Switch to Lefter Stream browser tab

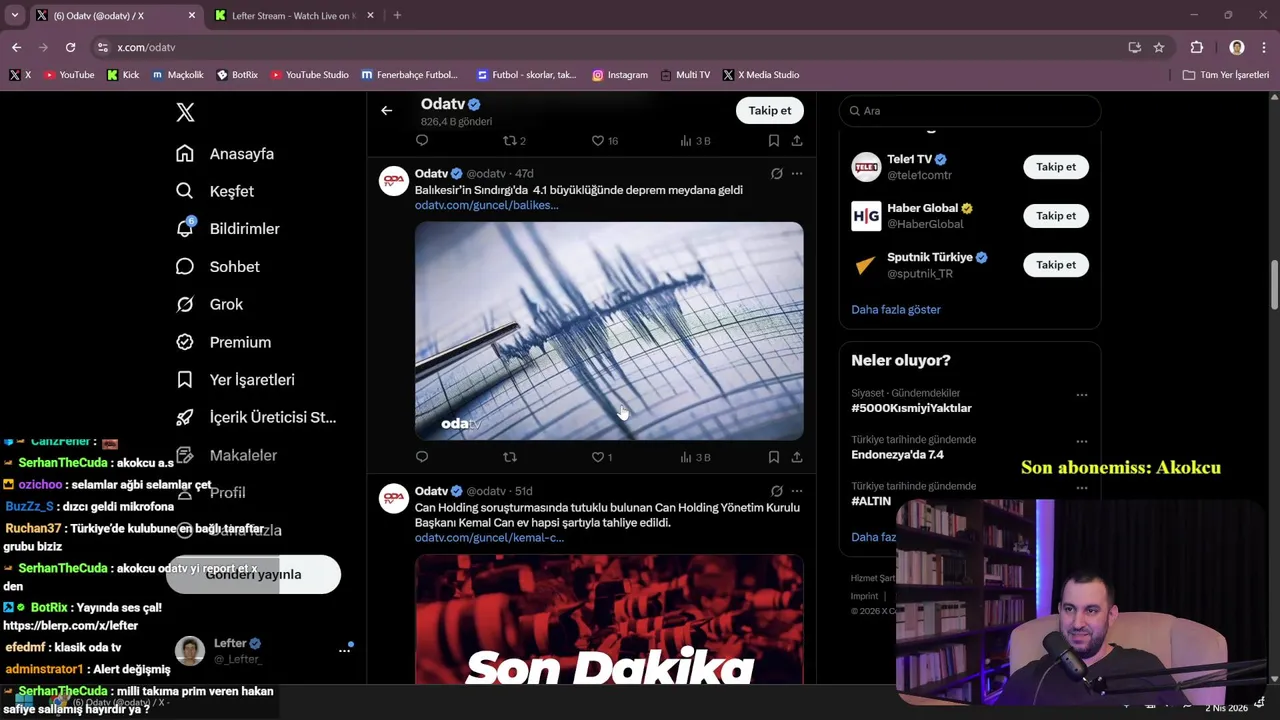tap(290, 16)
